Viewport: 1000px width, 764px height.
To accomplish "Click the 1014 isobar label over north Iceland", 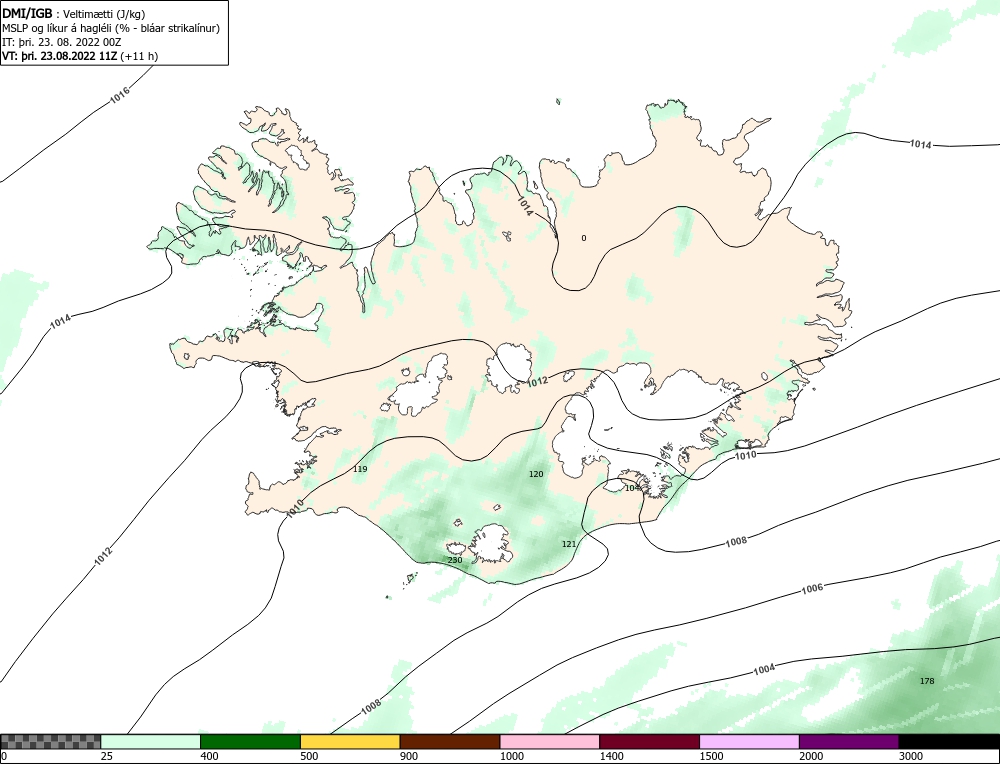I will point(524,205).
